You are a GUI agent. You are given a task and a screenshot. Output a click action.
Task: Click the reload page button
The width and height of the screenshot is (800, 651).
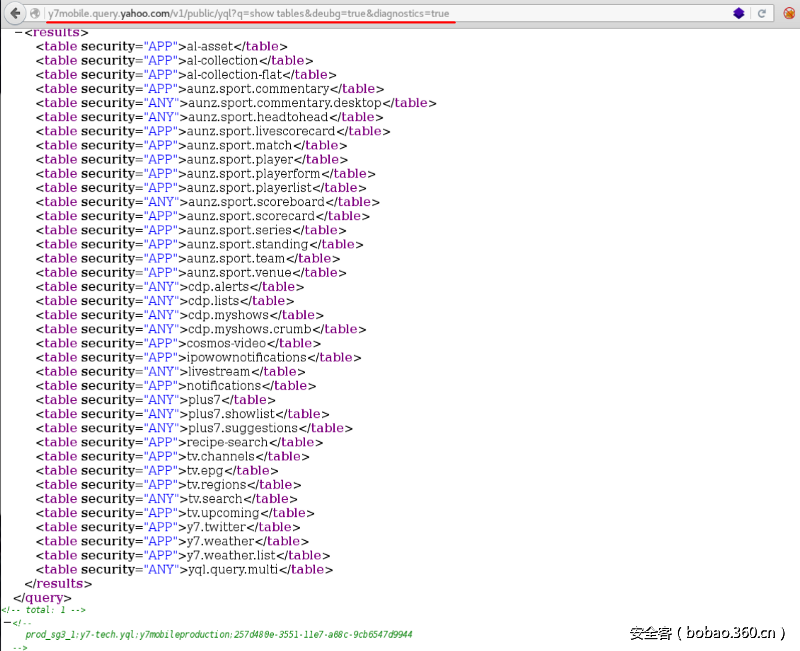(762, 13)
